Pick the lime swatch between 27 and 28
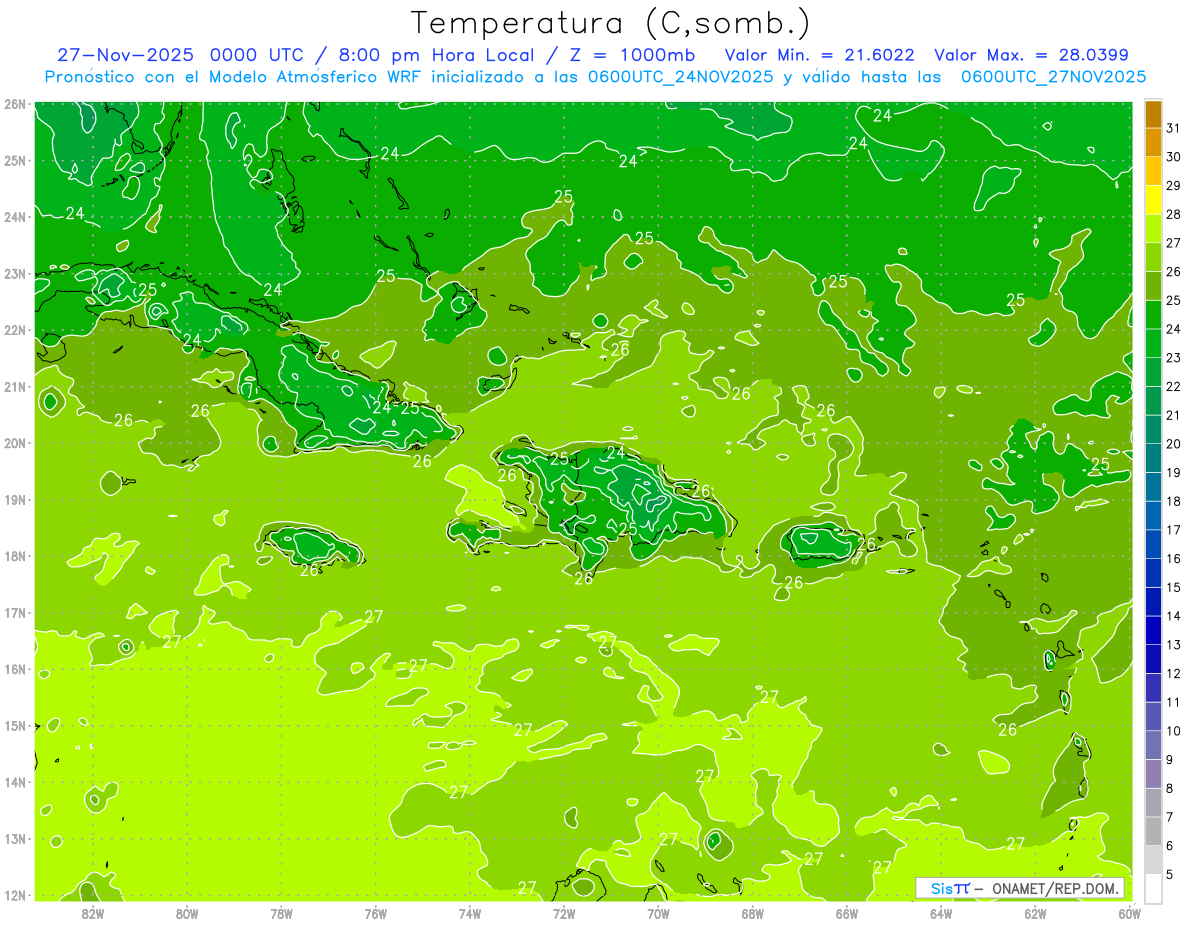 coord(1153,229)
